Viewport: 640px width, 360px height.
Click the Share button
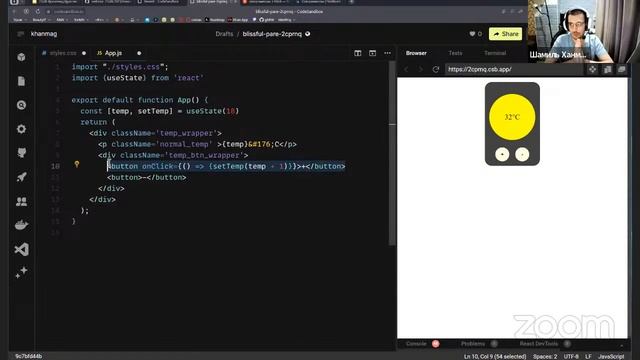(505, 34)
